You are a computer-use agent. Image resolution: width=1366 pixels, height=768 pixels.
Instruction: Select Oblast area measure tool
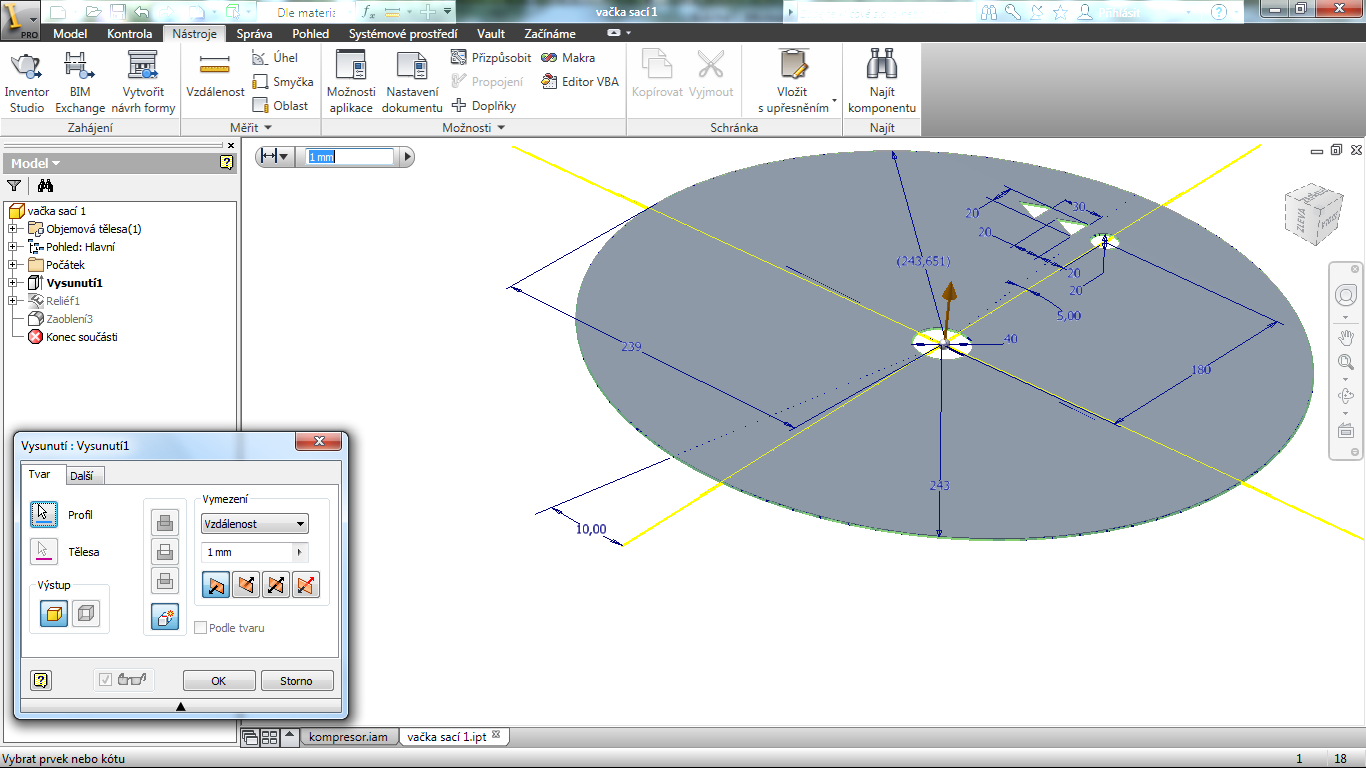pos(281,105)
